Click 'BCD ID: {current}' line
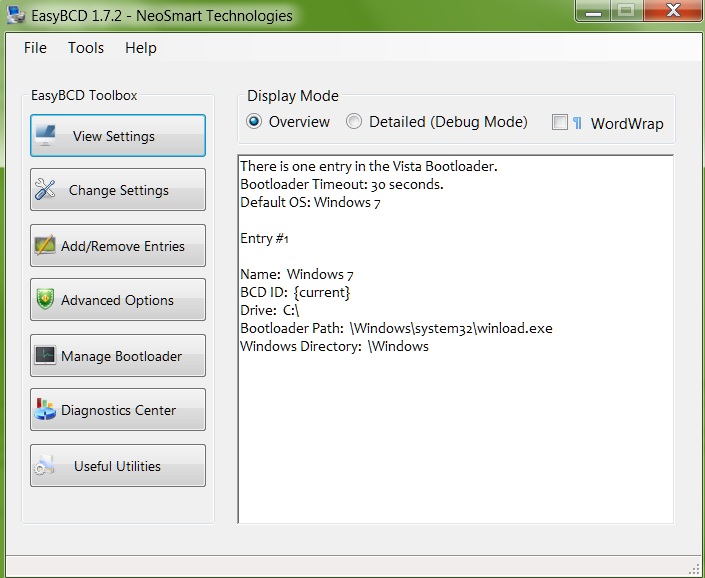The height and width of the screenshot is (578, 705). tap(295, 292)
